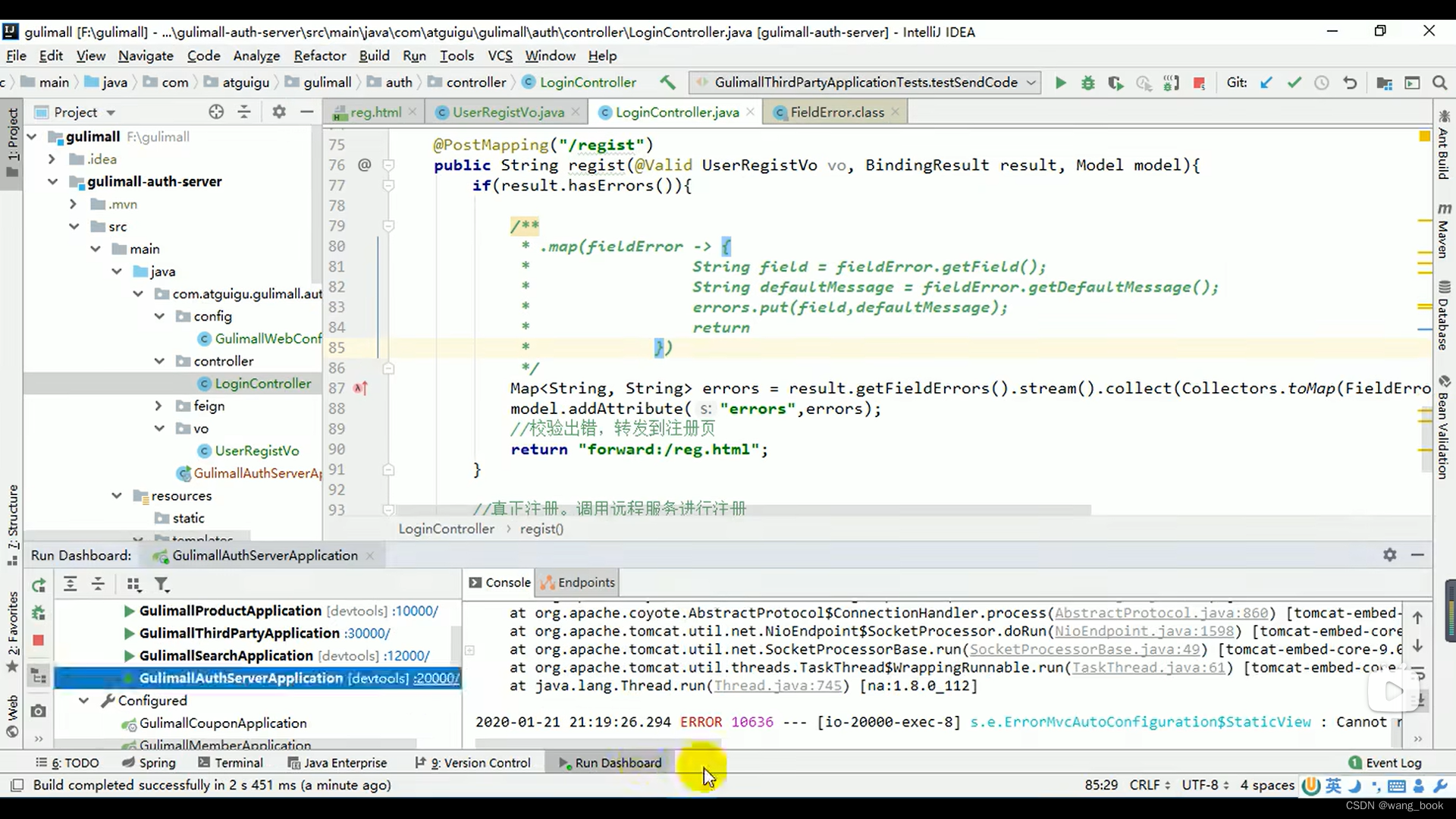Open the Endpoints tab
The image size is (1456, 819).
(578, 582)
